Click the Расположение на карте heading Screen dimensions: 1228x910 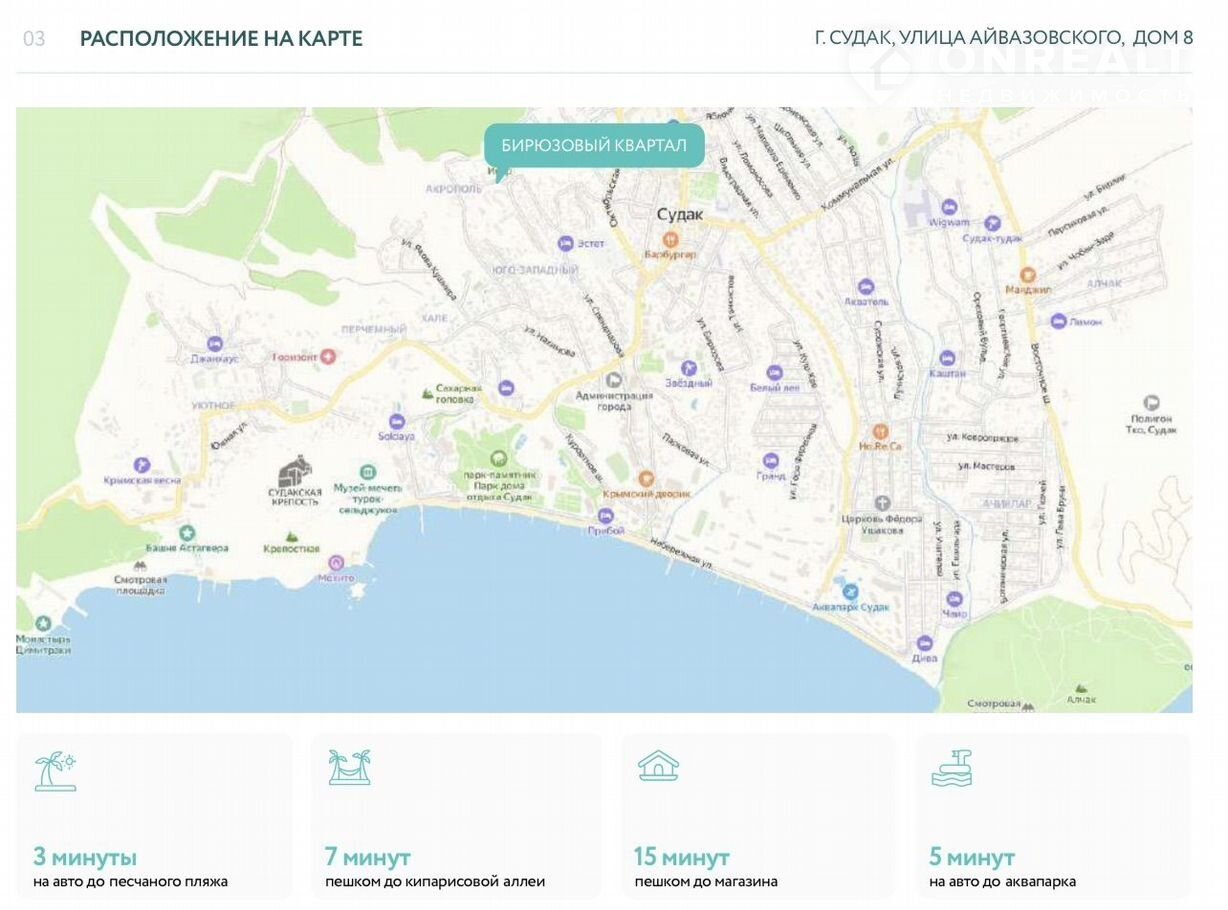(x=221, y=39)
